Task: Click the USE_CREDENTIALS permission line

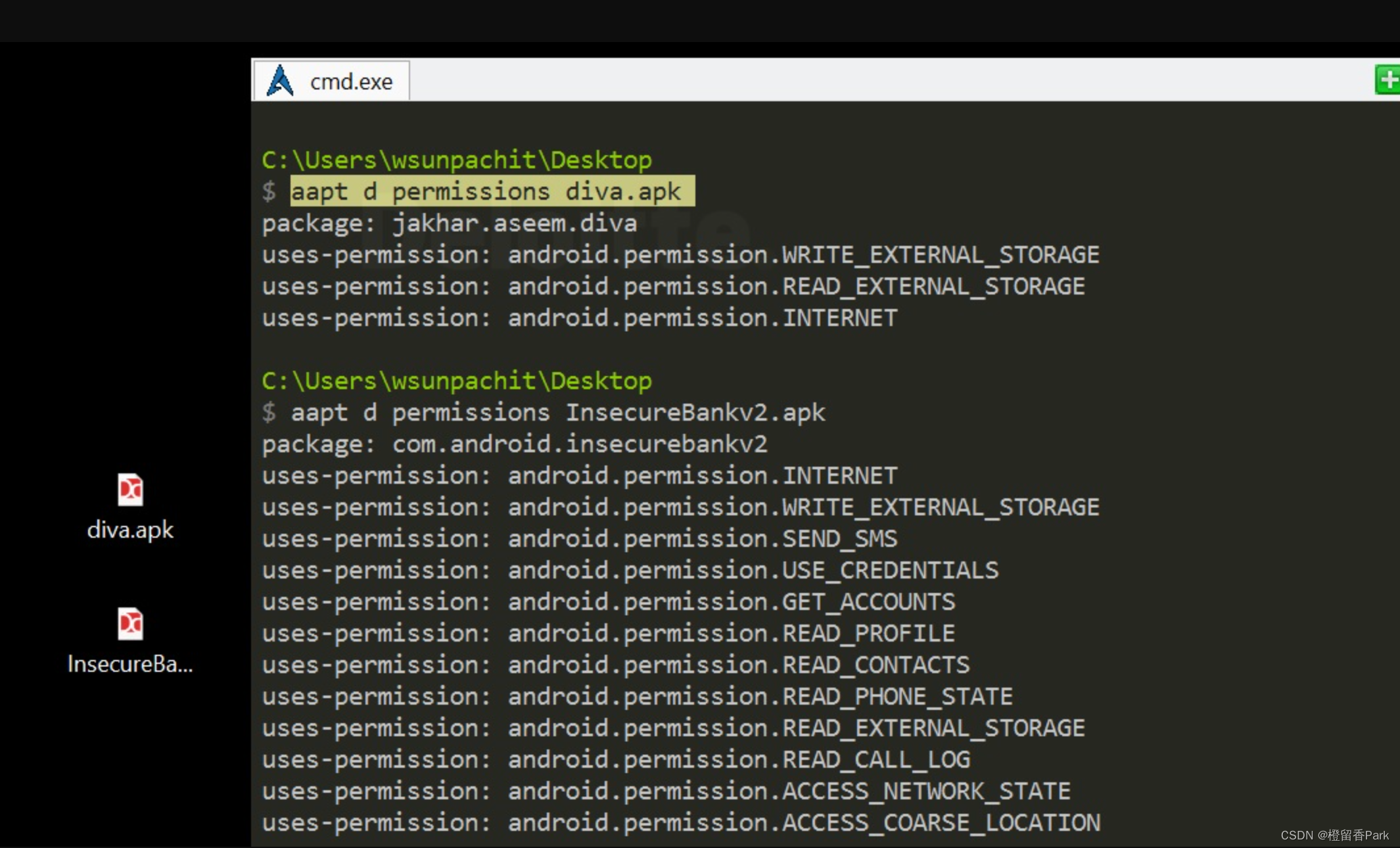Action: pyautogui.click(x=630, y=570)
